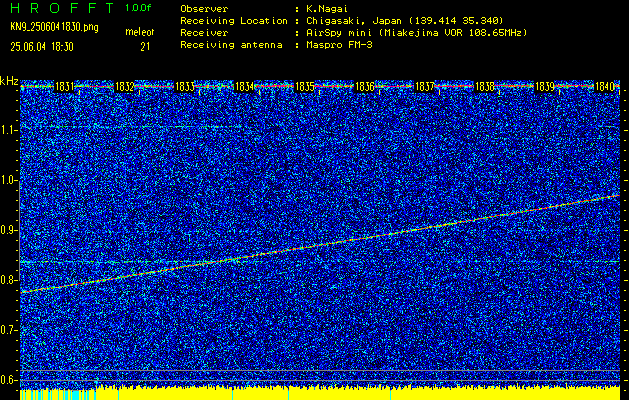
Task: Select observer name K.Nagai
Action: coord(327,8)
